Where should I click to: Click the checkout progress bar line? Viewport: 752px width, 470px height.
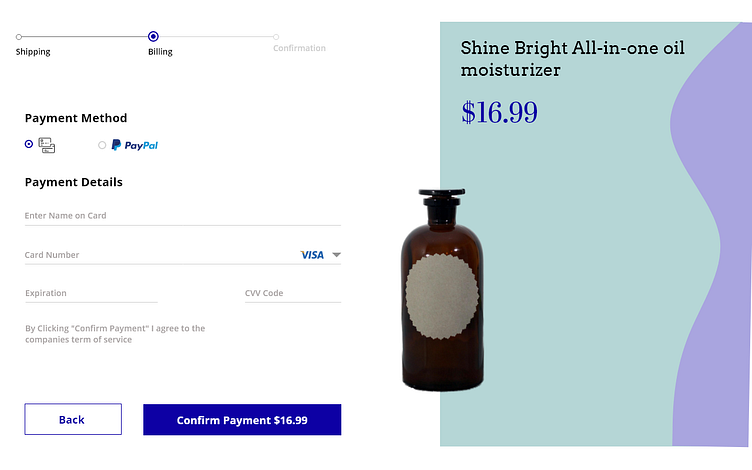85,37
